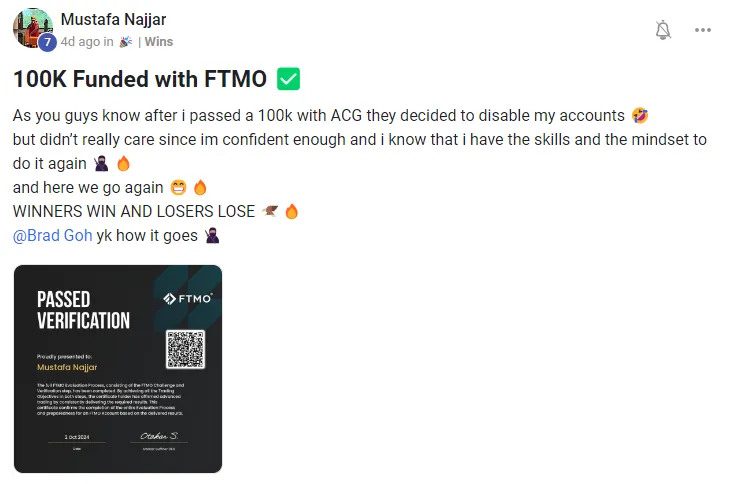
Task: Click the fire emoji after 'do it again'
Action: coord(123,164)
